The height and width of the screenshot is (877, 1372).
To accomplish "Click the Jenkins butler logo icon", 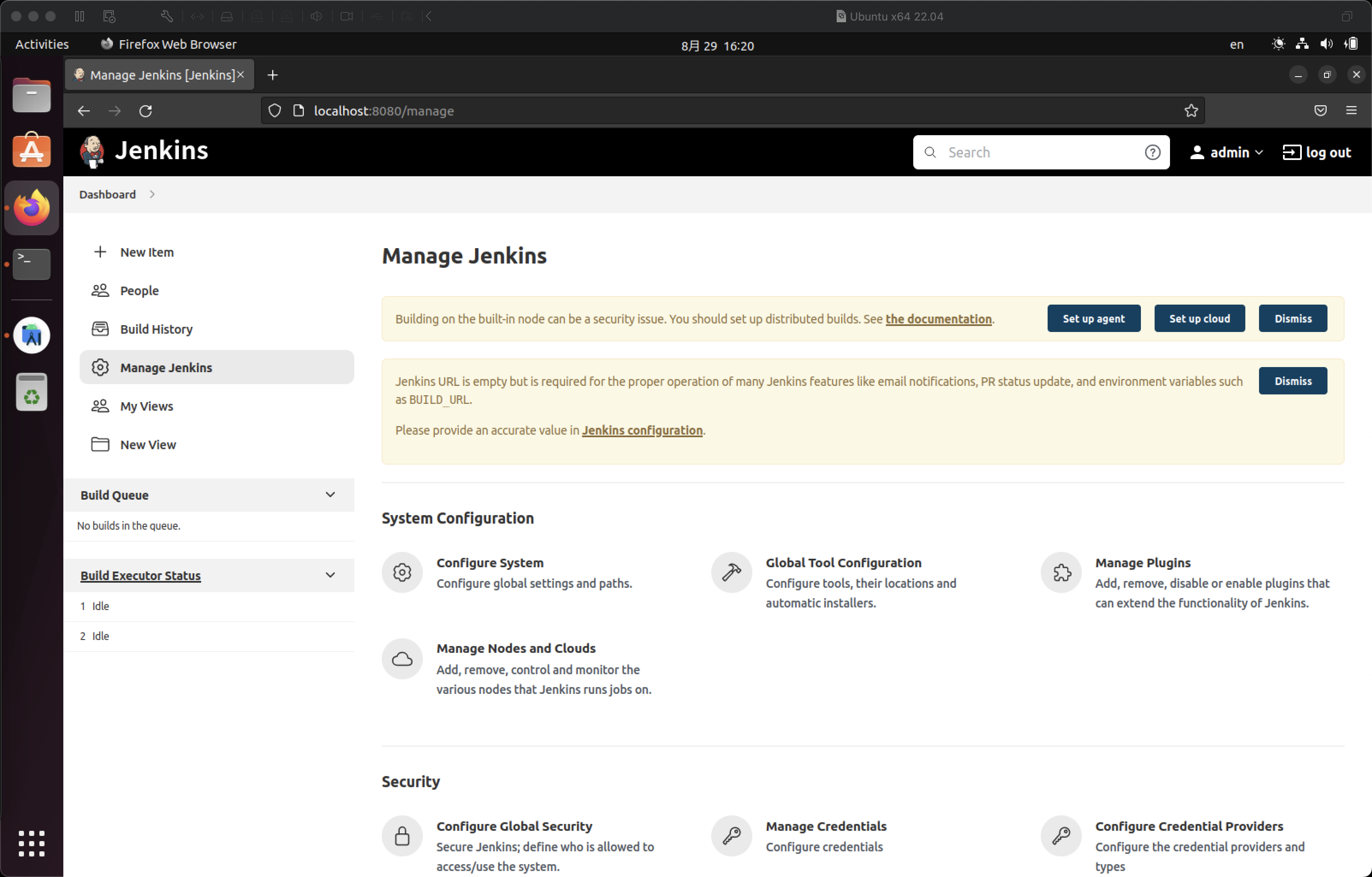I will pyautogui.click(x=92, y=151).
